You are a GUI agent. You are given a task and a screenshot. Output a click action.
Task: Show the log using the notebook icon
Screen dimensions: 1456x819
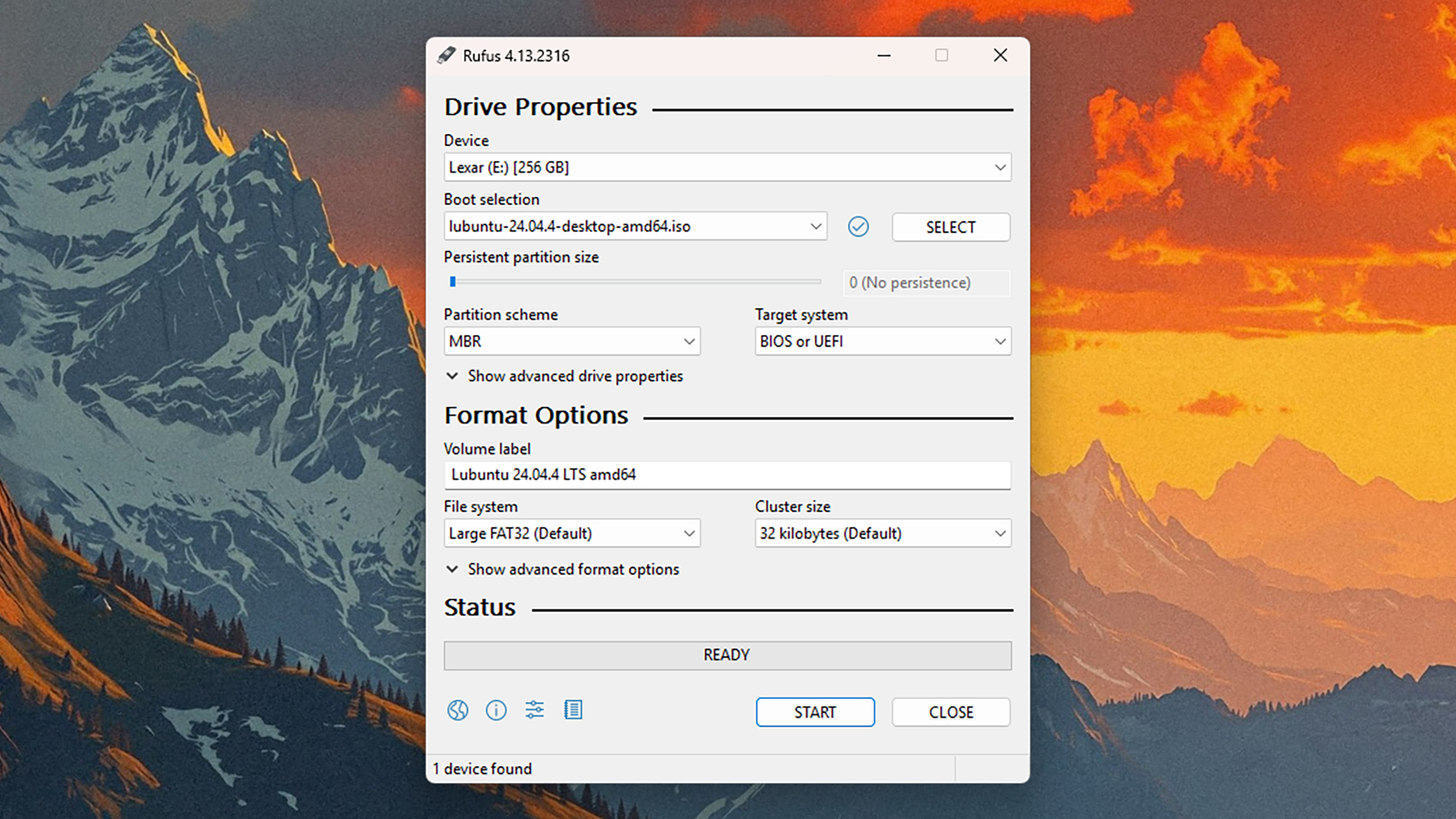(x=573, y=710)
